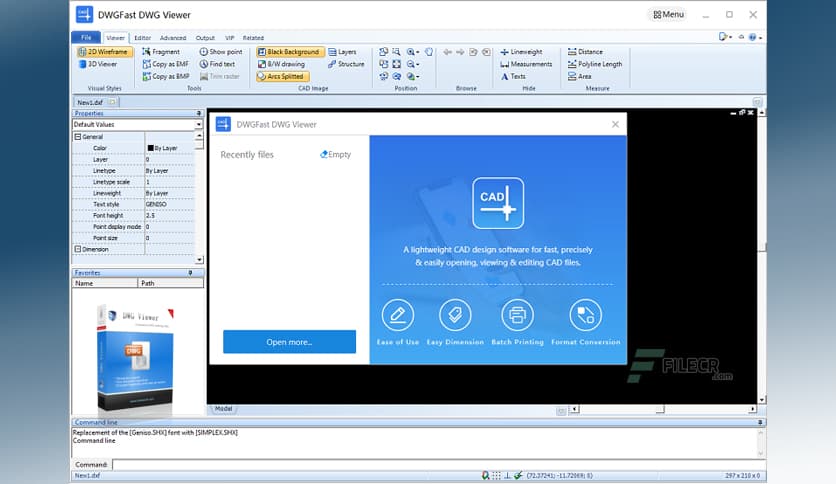The height and width of the screenshot is (484, 836).
Task: Click the Easy Dimension feature icon
Action: 455,314
